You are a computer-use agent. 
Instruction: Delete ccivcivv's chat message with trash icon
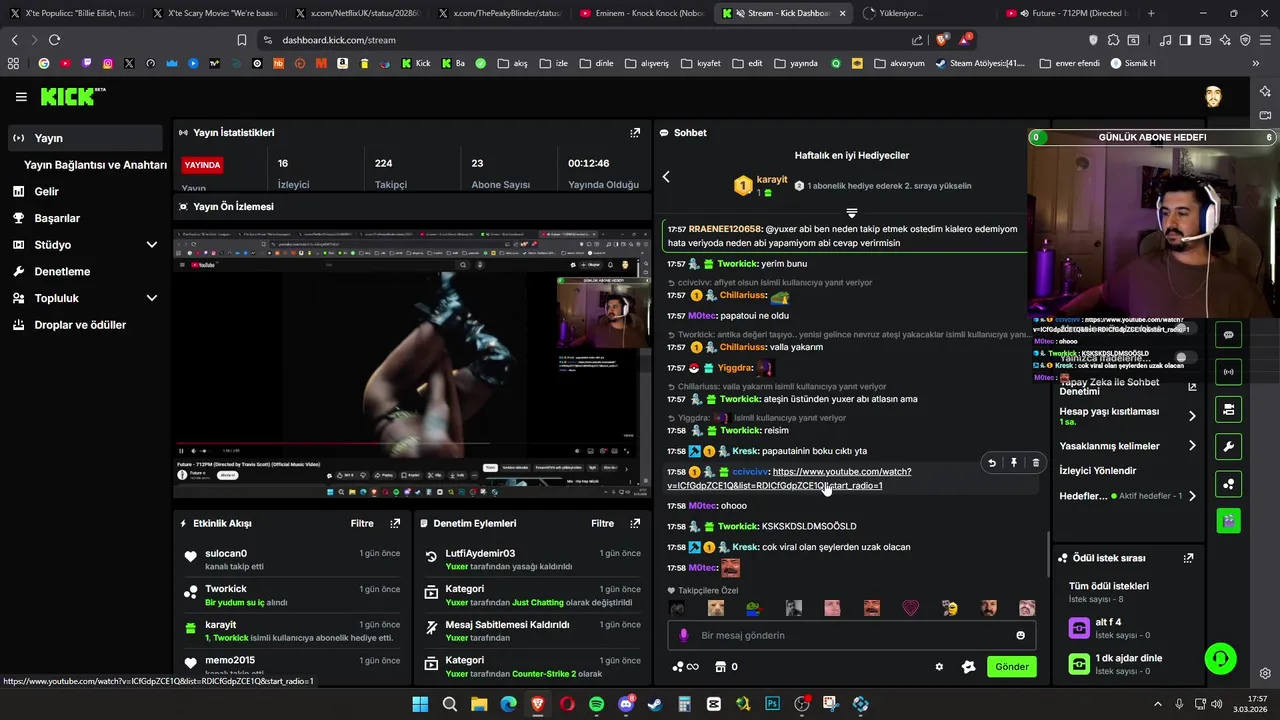point(1036,463)
